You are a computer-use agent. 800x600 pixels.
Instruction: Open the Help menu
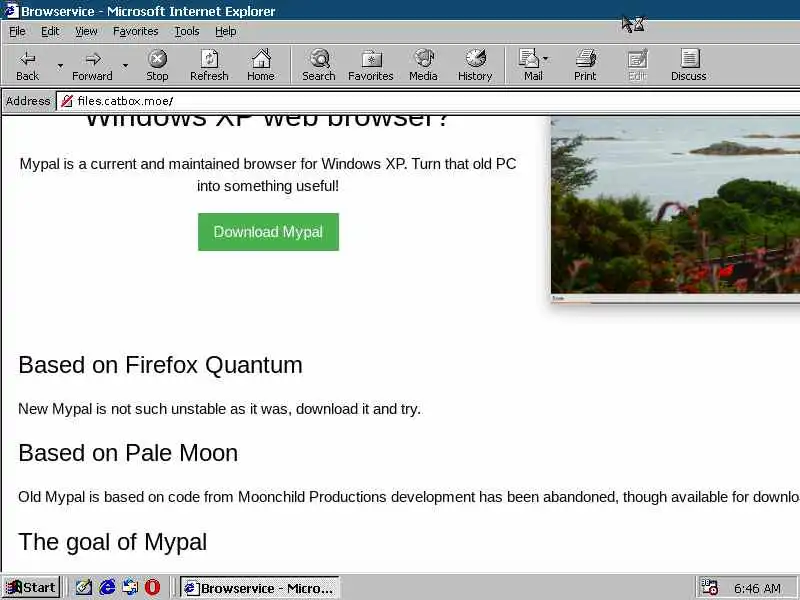click(x=226, y=32)
